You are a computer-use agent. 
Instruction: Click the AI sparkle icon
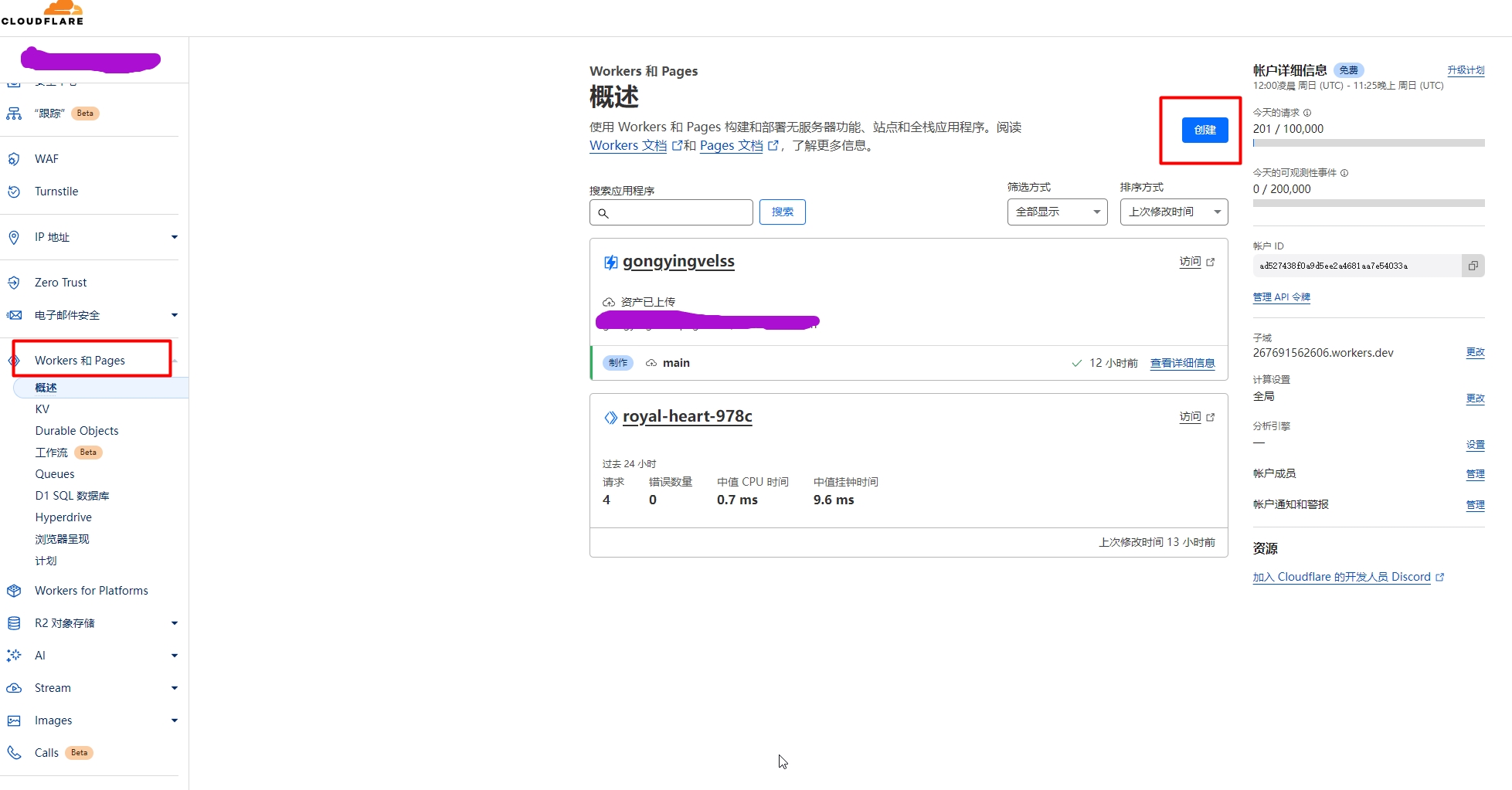[14, 656]
